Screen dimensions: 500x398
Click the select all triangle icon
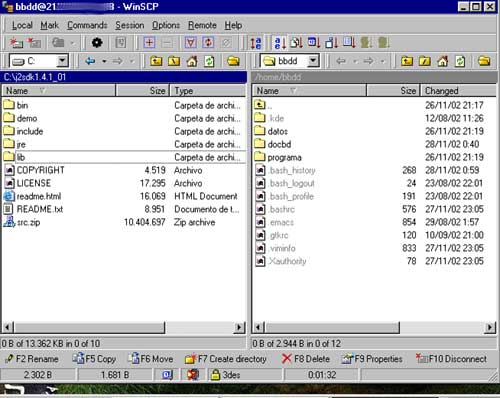click(191, 43)
